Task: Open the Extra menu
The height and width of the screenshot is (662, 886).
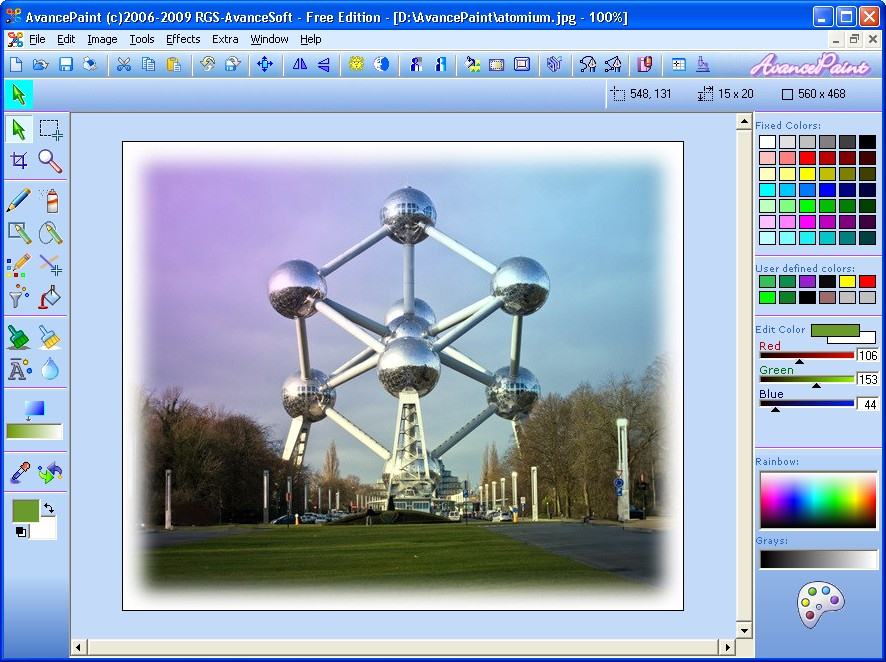Action: [x=225, y=39]
